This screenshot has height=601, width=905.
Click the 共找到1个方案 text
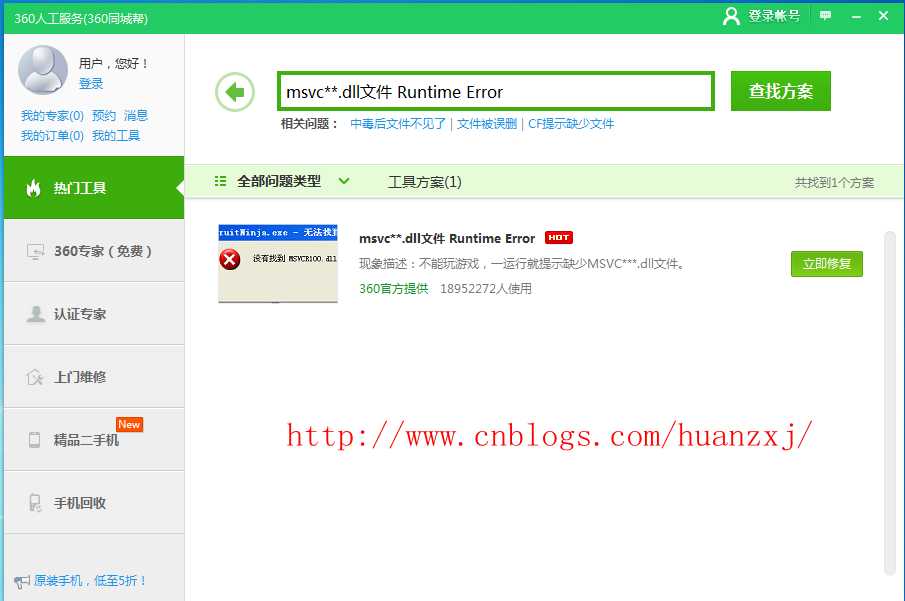834,182
